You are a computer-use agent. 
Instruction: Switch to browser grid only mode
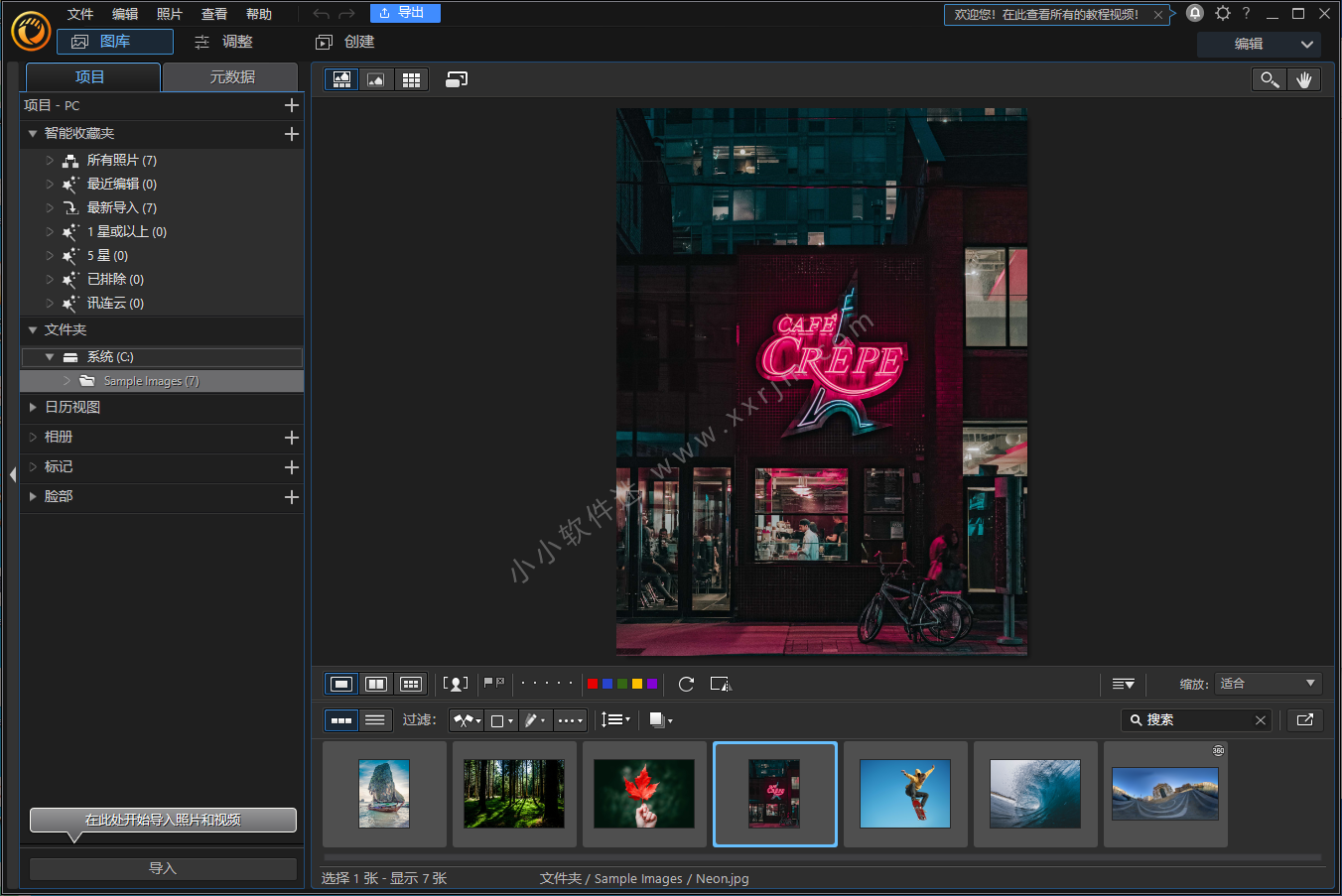pos(411,79)
